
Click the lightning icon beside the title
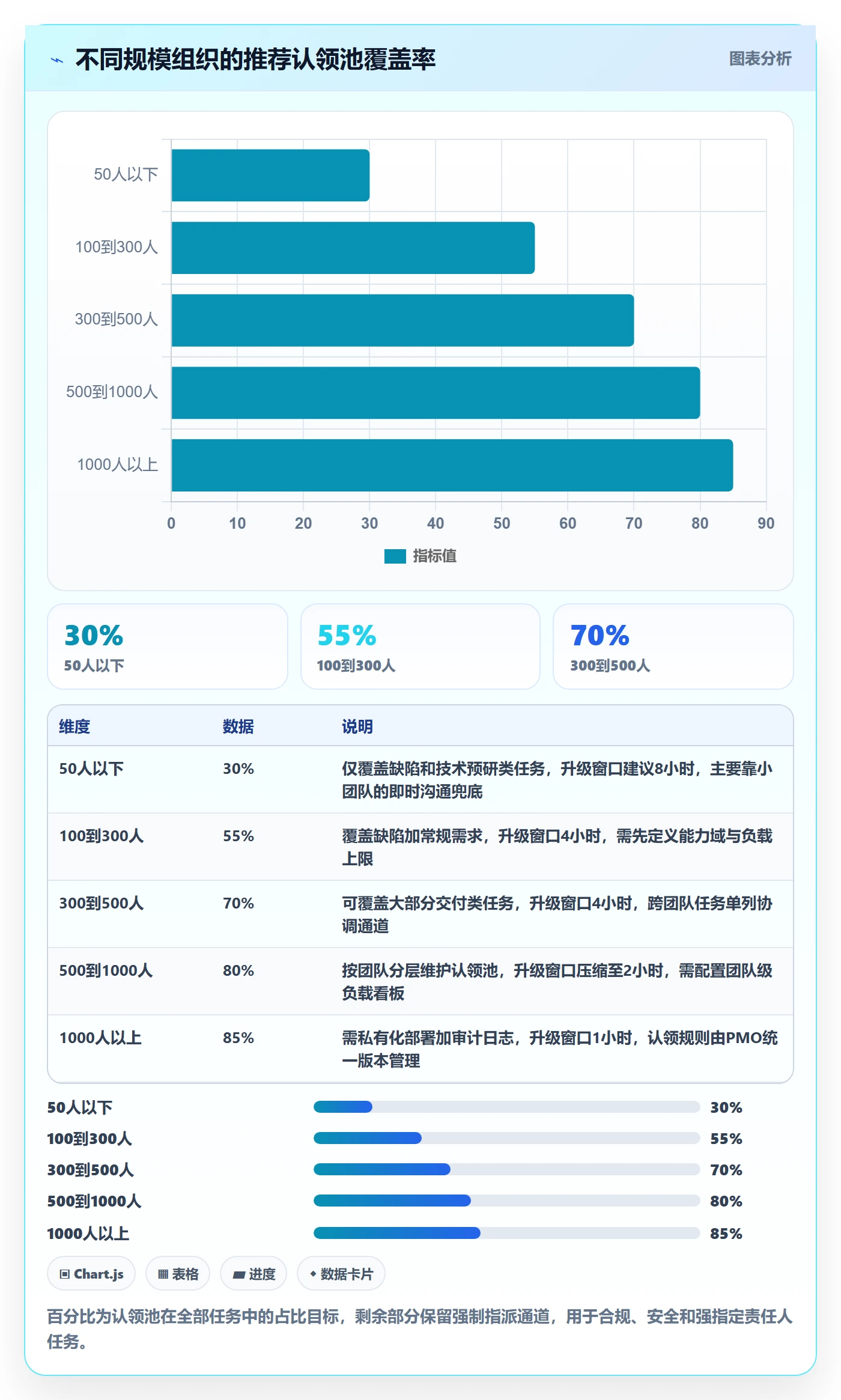57,60
